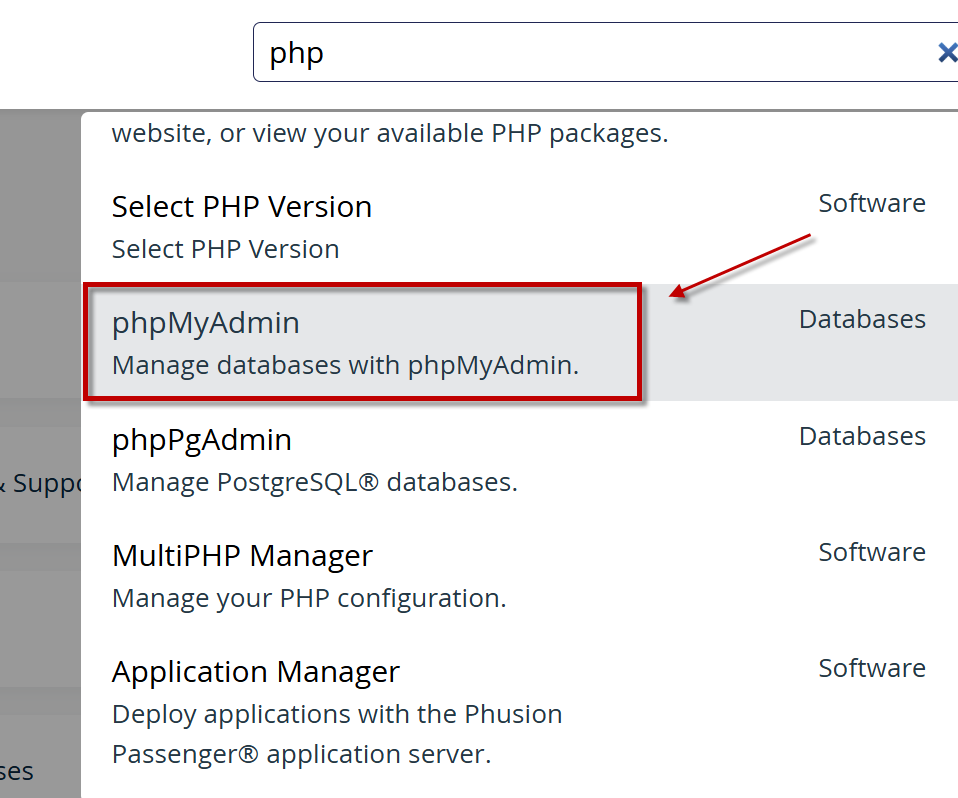
Task: Click the cut-off "ses" text at bottom left
Action: [x=17, y=772]
